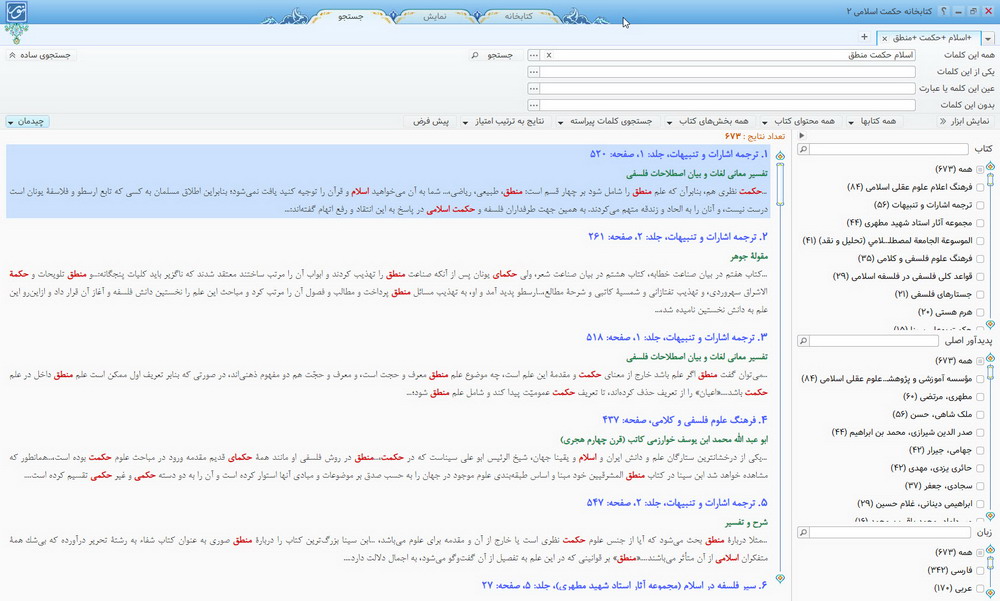Click author list scrollbar thumb
Image resolution: width=1000 pixels, height=601 pixels.
tap(990, 373)
